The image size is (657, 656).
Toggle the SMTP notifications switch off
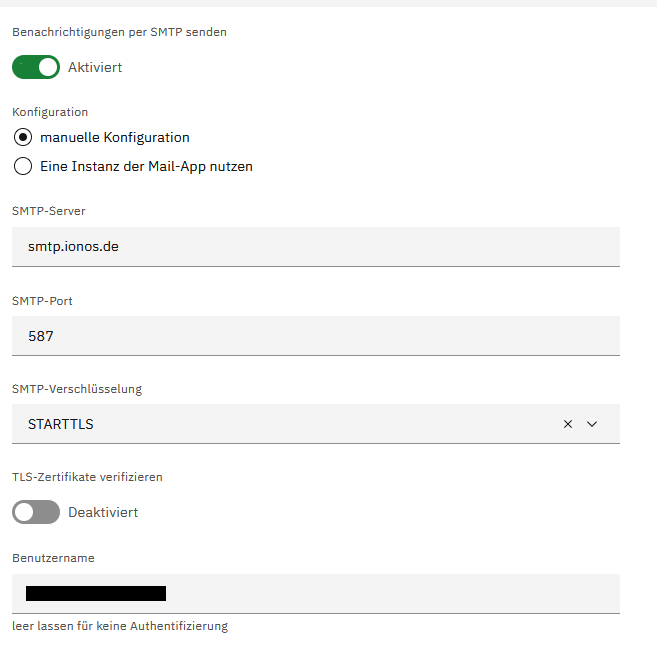(36, 67)
